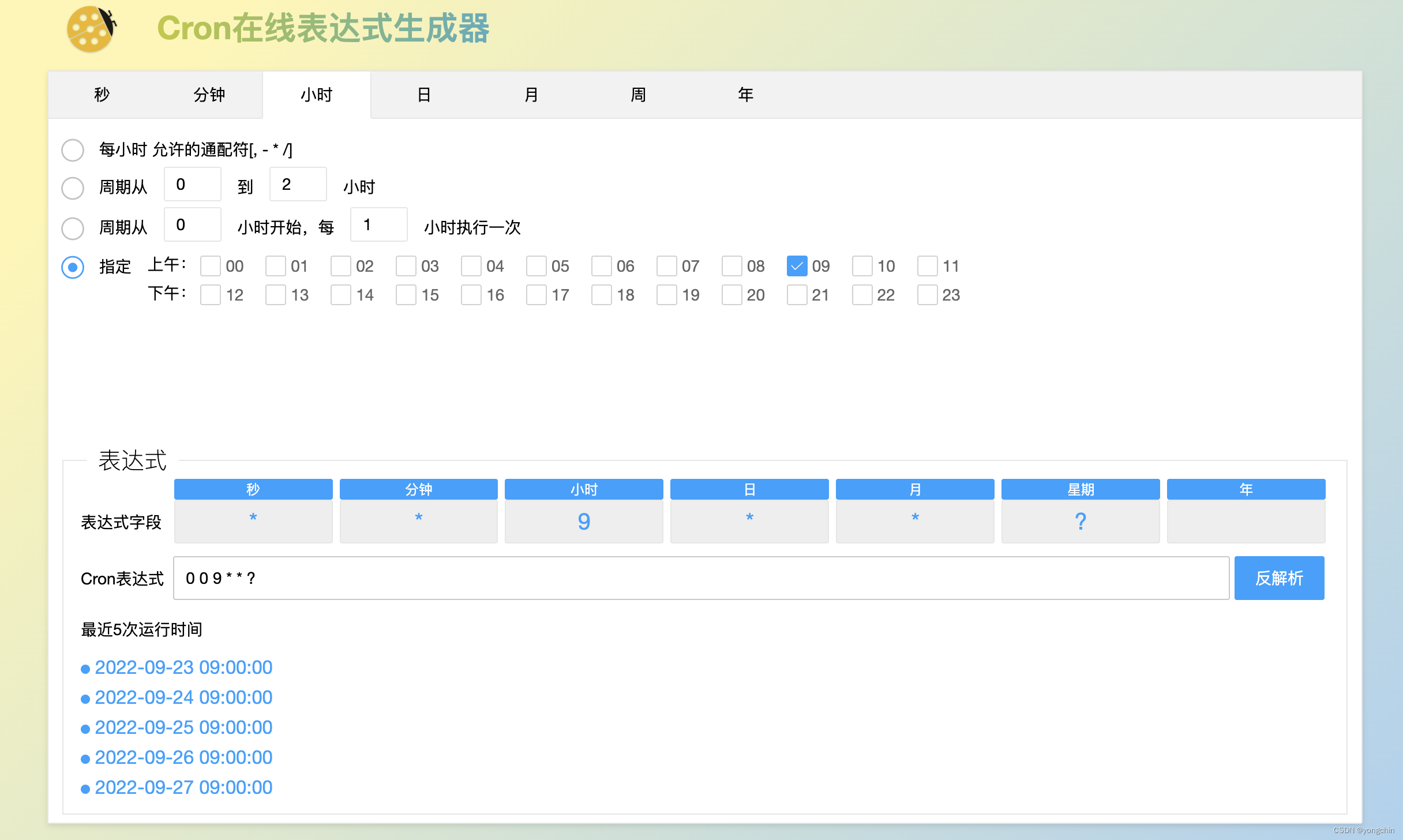This screenshot has height=840, width=1403.
Task: Click the ladybug logo icon
Action: click(x=91, y=29)
